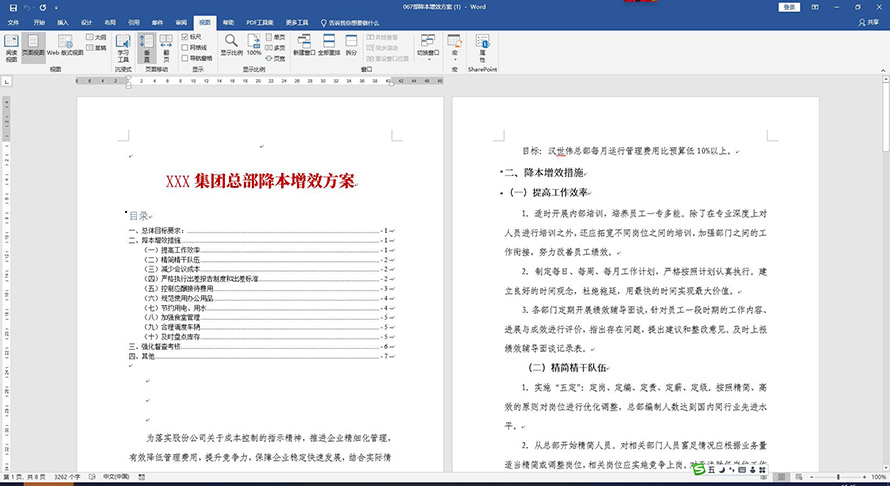Click Split window (拆分)
The image size is (890, 486).
(x=351, y=45)
